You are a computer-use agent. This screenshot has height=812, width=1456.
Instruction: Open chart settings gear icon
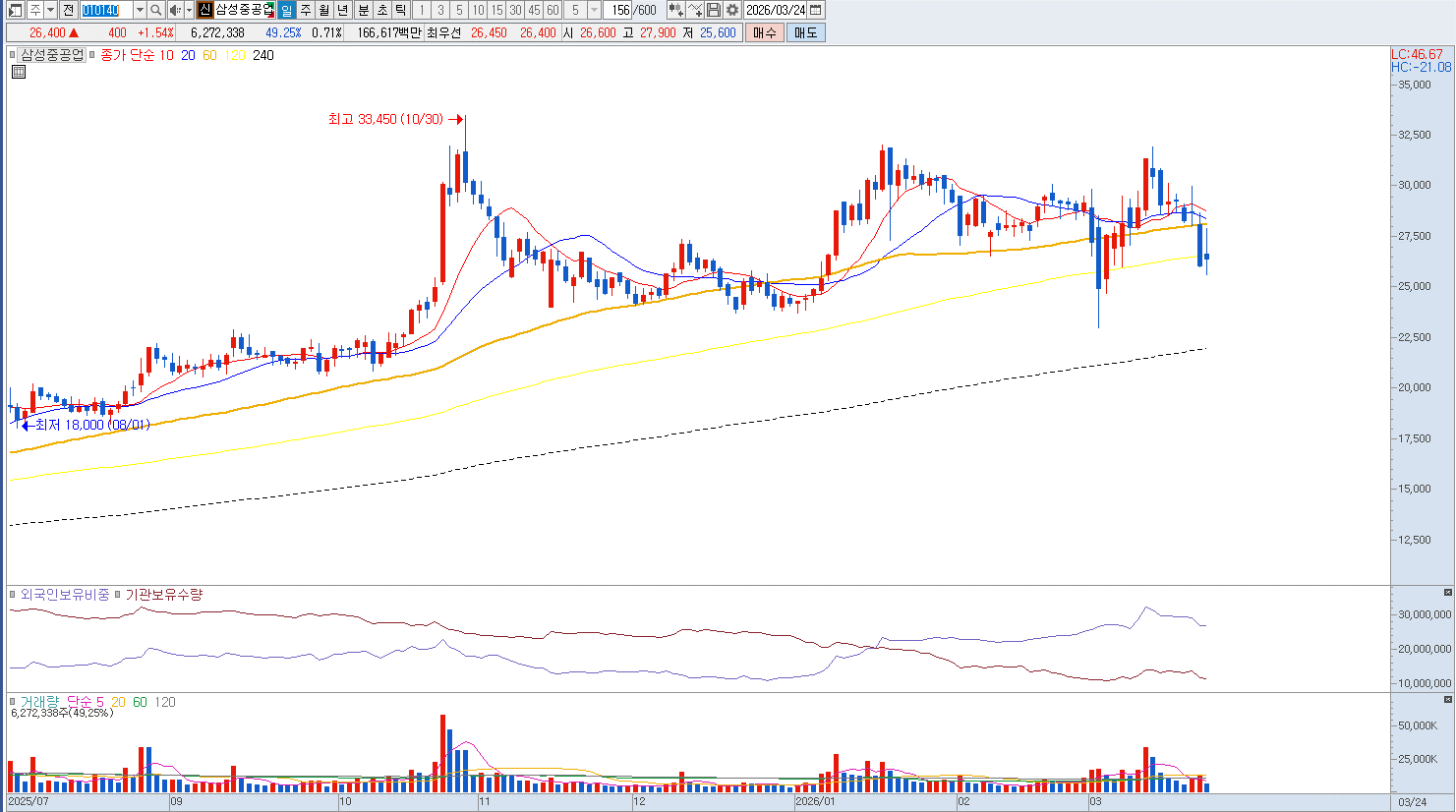732,10
